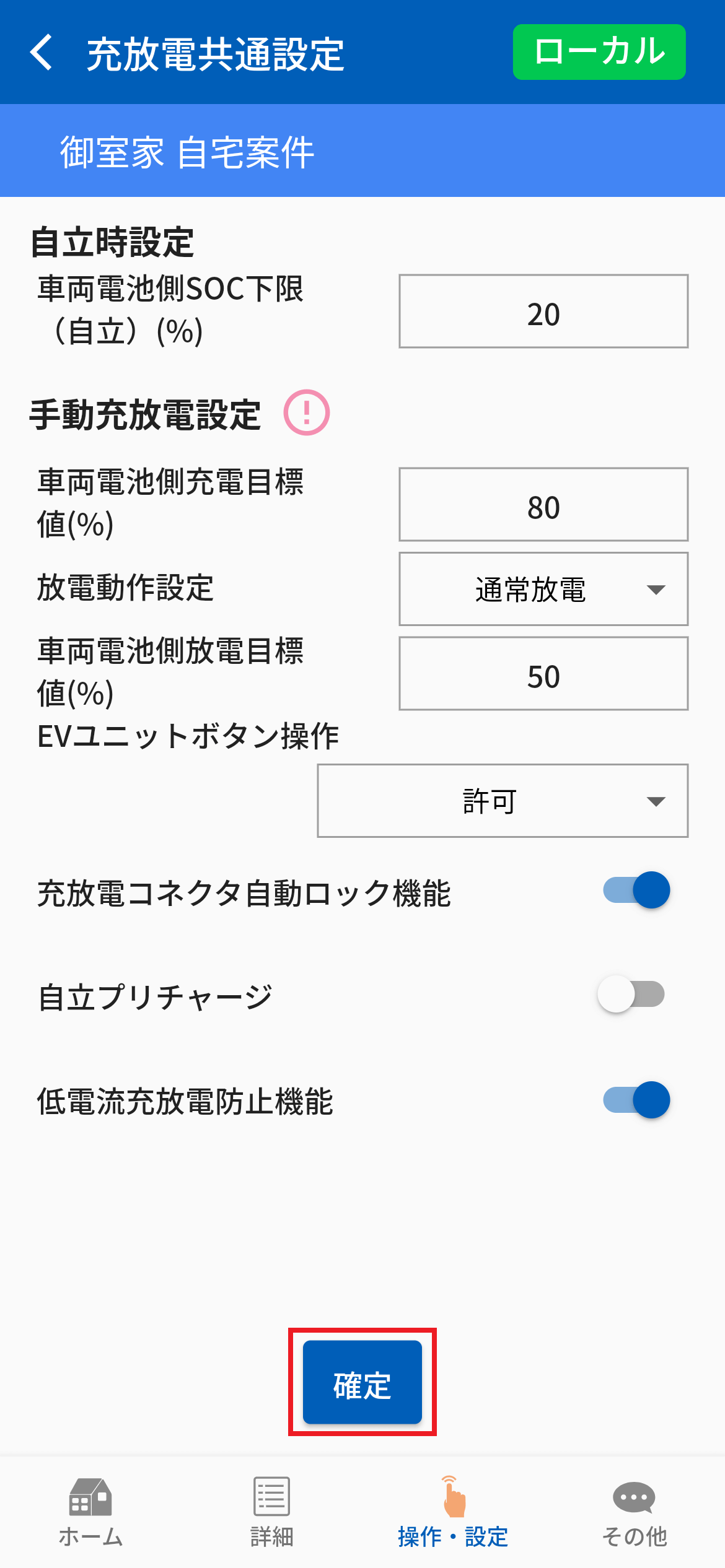
Task: Expand the 許可 EV unit button dropdown
Action: (x=503, y=801)
